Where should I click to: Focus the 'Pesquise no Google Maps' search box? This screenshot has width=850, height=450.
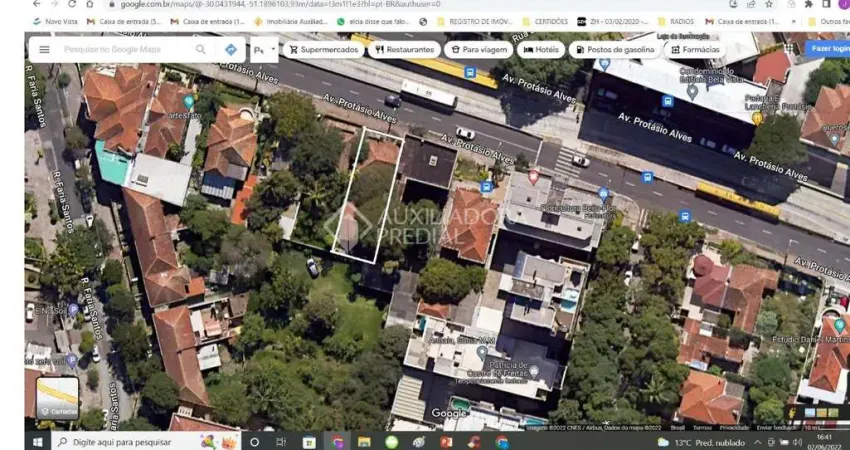pyautogui.click(x=112, y=49)
